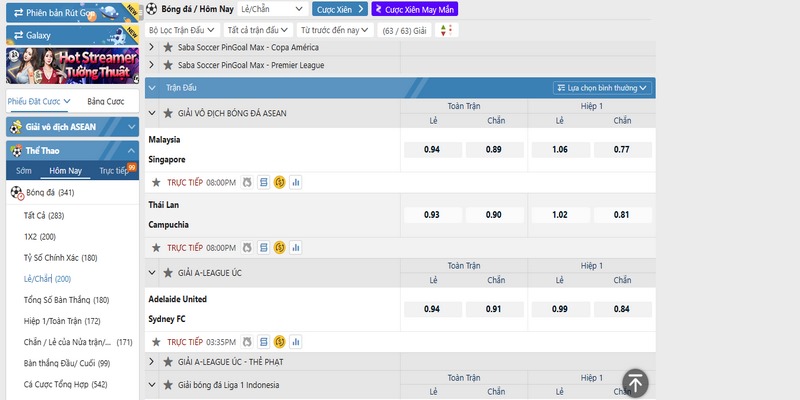Expand the Saba Soccer Premier League section
Image resolution: width=800 pixels, height=400 pixels.
152,64
